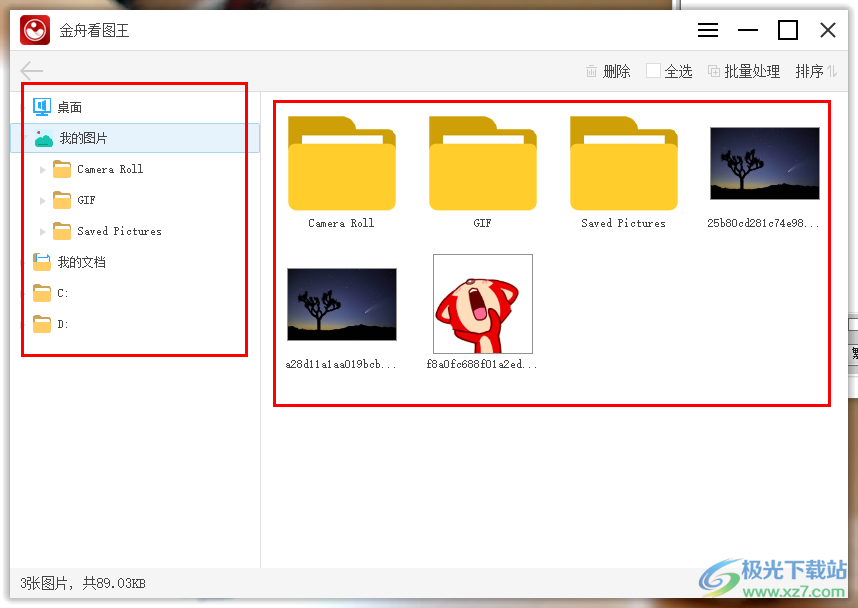Click the GIF label under the large folder
The height and width of the screenshot is (608, 858).
482,223
